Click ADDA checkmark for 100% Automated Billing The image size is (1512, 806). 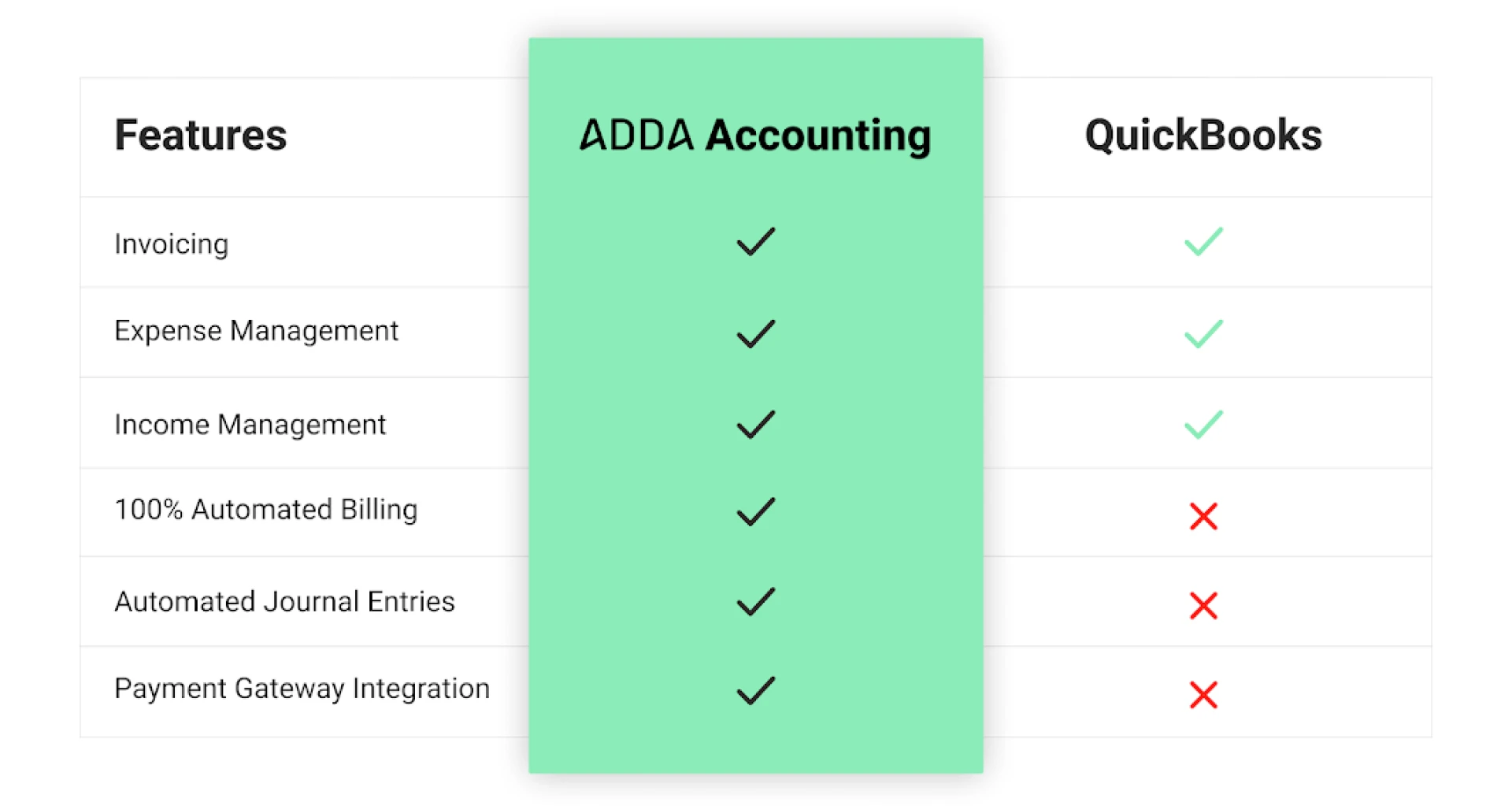coord(755,512)
